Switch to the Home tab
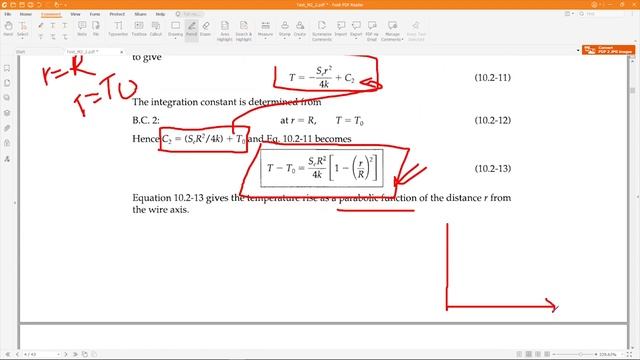The height and width of the screenshot is (360, 640). pyautogui.click(x=26, y=14)
